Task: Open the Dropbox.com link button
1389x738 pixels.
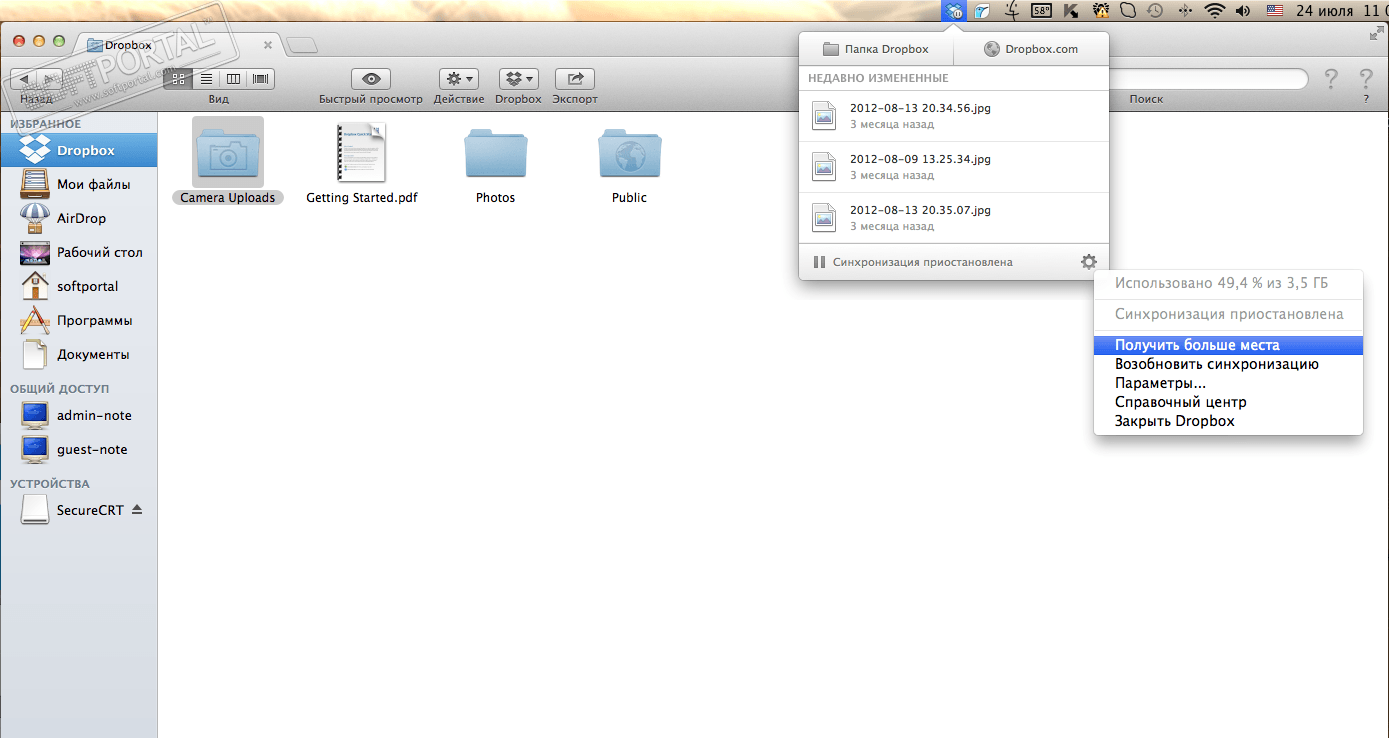Action: pyautogui.click(x=1031, y=49)
